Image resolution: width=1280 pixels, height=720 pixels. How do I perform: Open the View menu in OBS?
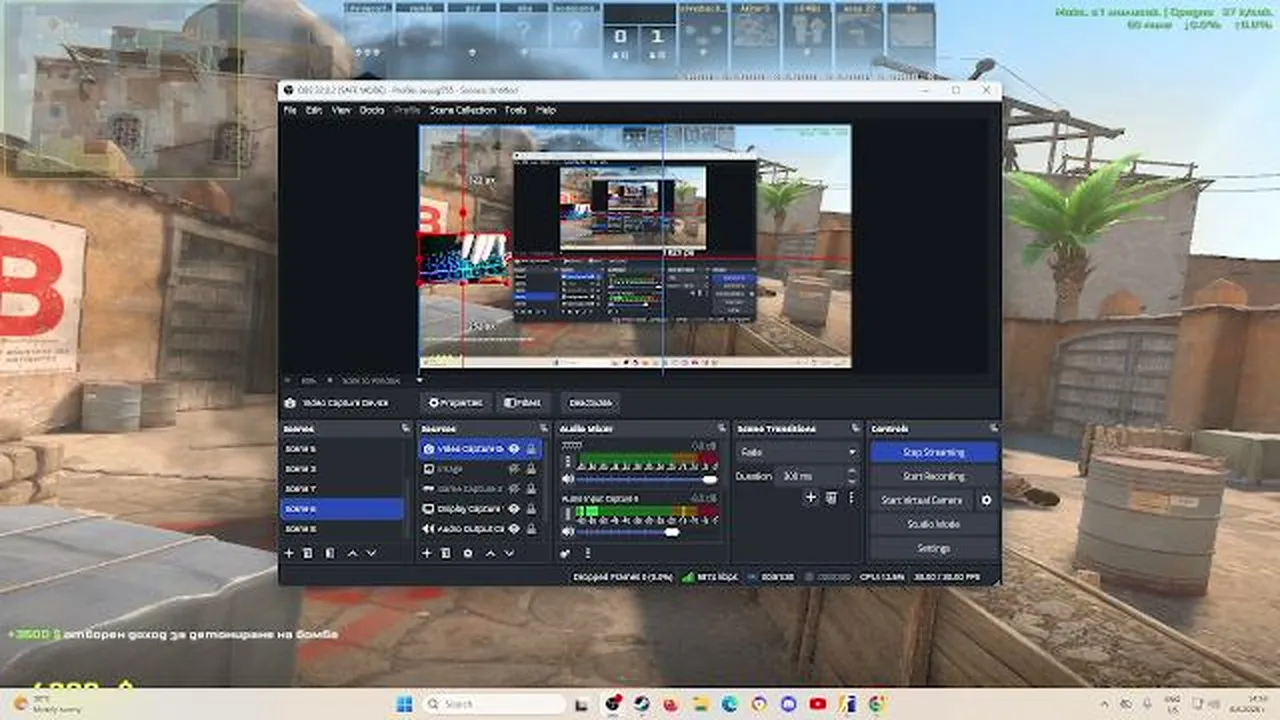tap(341, 110)
